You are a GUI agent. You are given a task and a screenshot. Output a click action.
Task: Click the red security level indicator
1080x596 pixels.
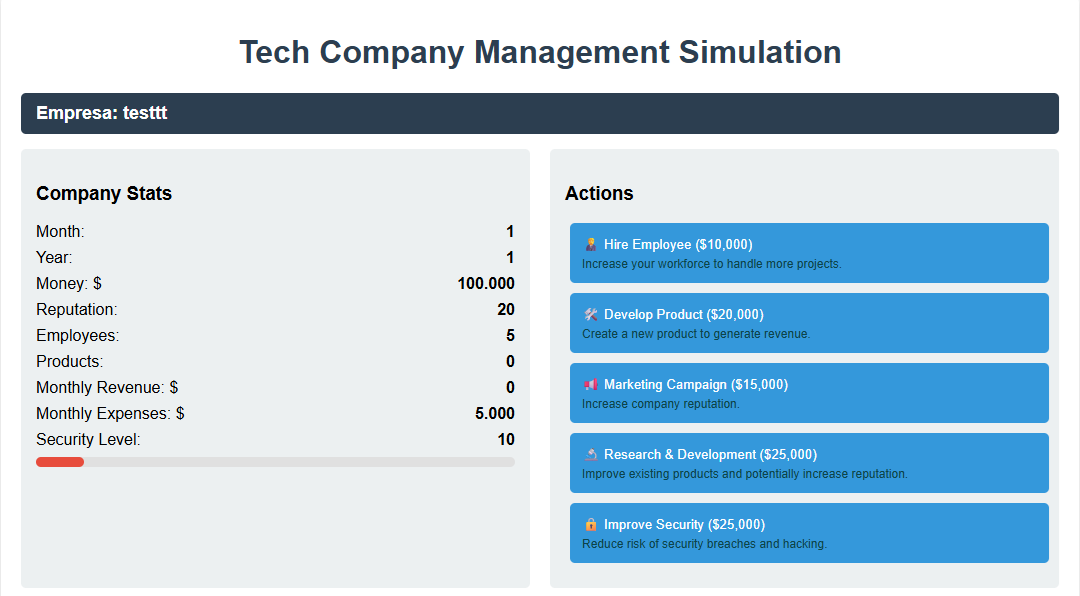(x=60, y=461)
